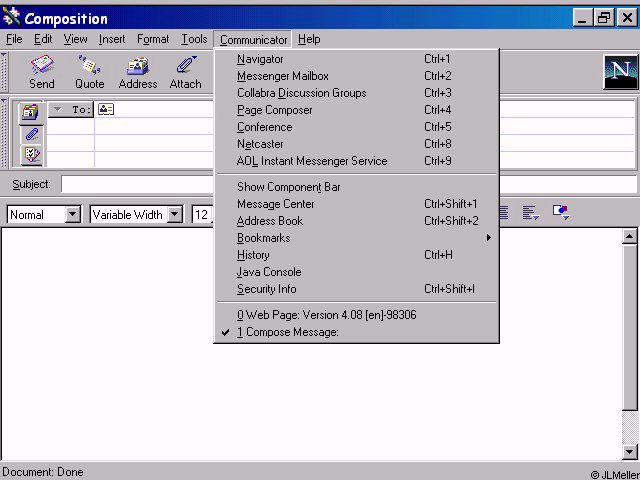Expand the Bookmarks submenu arrow
Screen dimensions: 640x480
pos(489,238)
